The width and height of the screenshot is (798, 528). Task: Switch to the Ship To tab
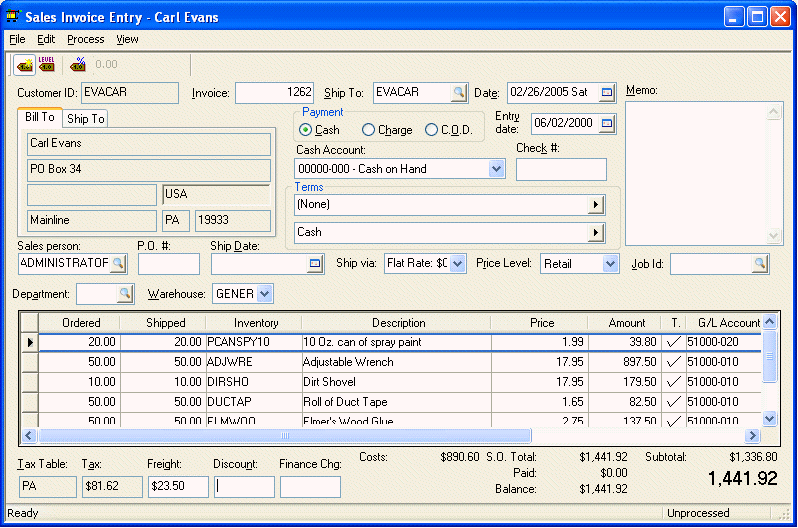point(86,119)
